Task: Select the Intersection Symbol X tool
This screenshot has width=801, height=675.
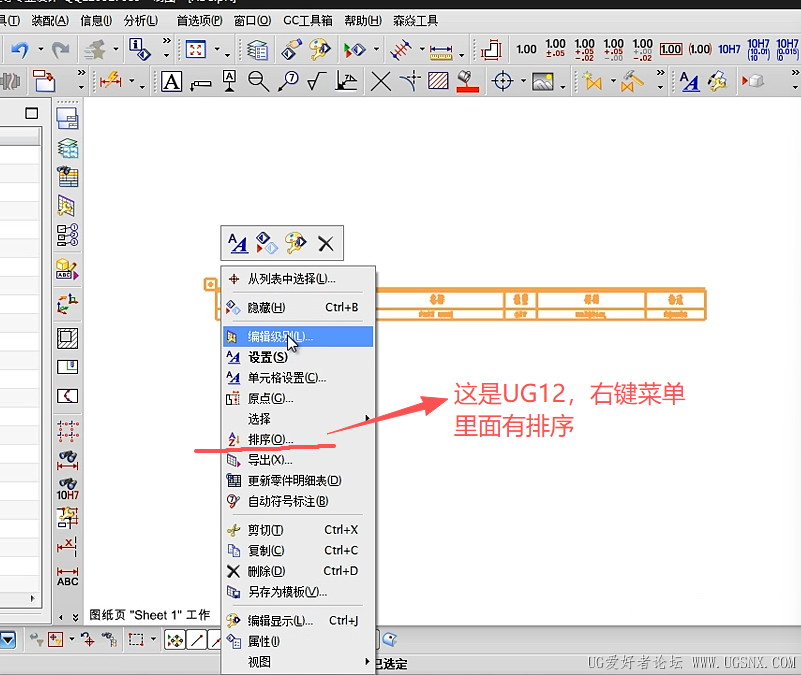Action: 381,81
